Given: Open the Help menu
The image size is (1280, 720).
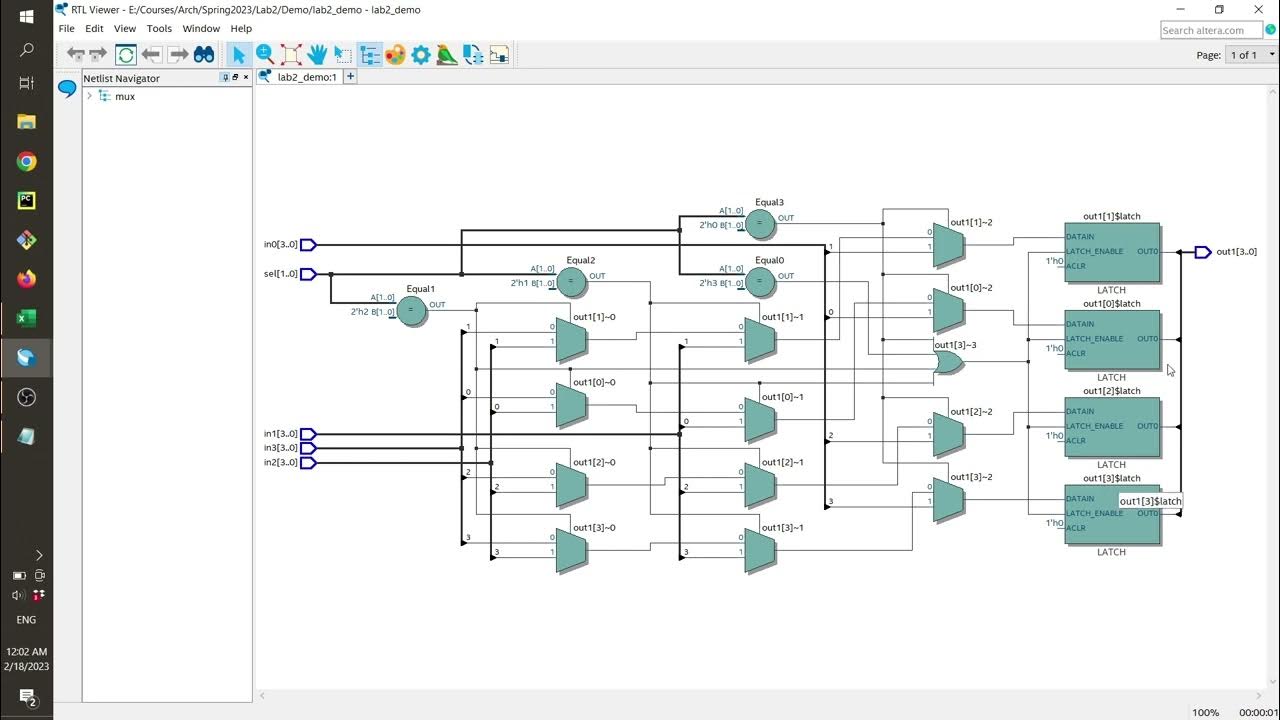Looking at the screenshot, I should (241, 29).
